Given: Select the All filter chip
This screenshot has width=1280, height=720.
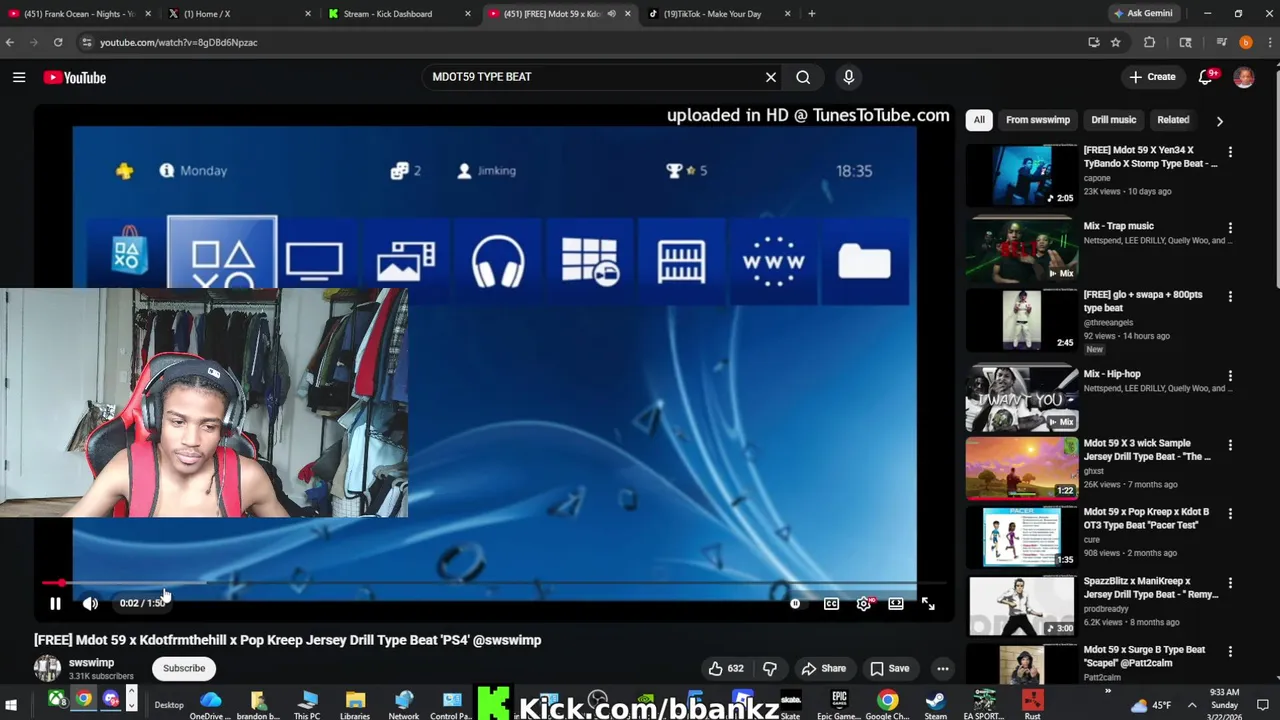Looking at the screenshot, I should pyautogui.click(x=979, y=120).
